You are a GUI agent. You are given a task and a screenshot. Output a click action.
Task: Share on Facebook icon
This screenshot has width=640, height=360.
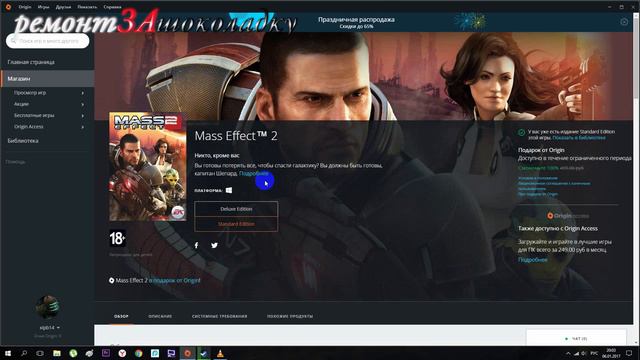[x=196, y=245]
